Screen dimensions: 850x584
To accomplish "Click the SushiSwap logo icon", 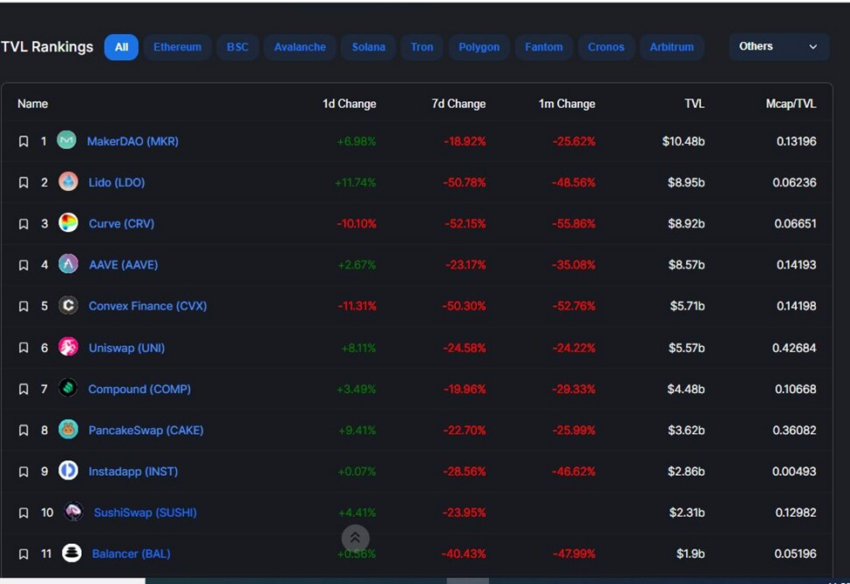I will [x=73, y=511].
